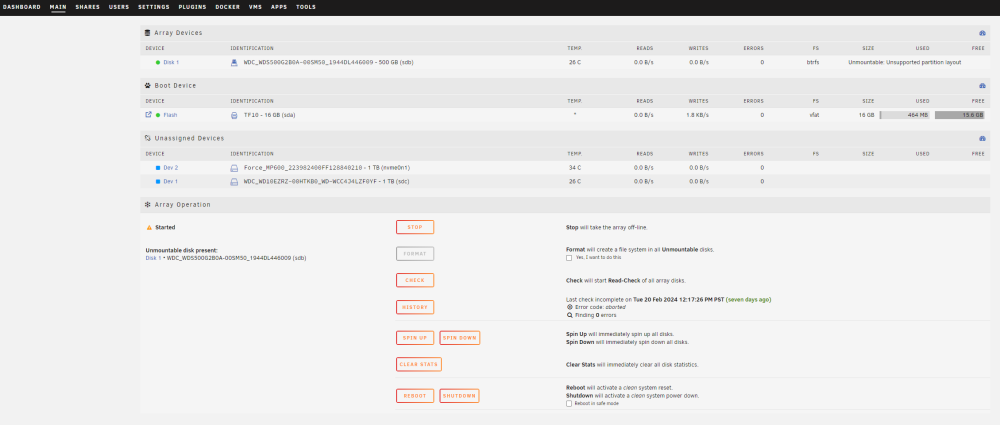Open the Flash device link
1000x425 pixels.
(x=170, y=116)
